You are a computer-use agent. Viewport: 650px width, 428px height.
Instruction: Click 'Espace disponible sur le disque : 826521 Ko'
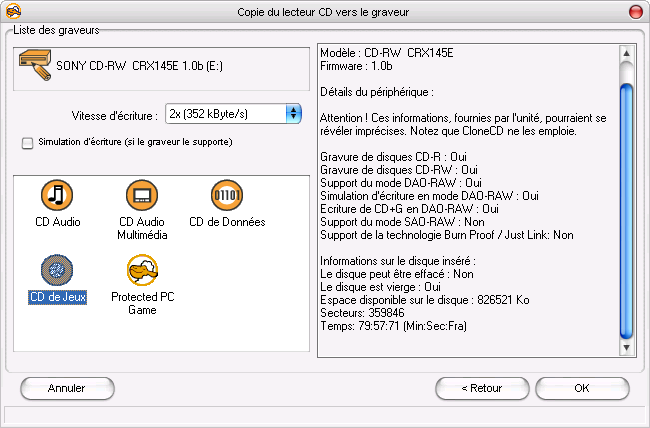click(x=425, y=300)
